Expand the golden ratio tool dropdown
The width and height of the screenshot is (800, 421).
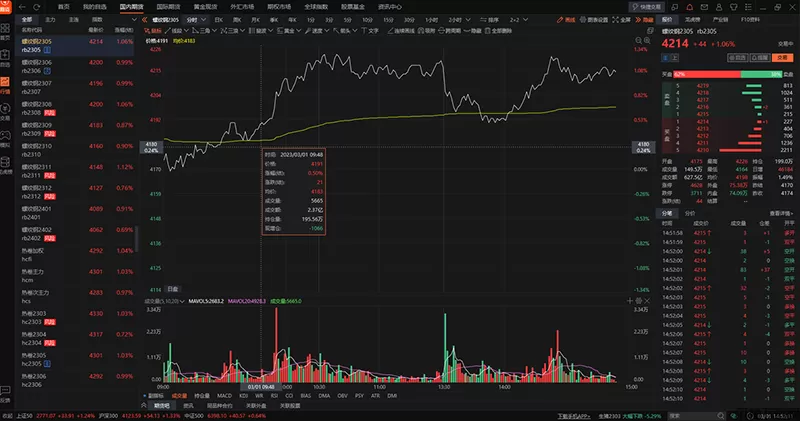pos(299,31)
